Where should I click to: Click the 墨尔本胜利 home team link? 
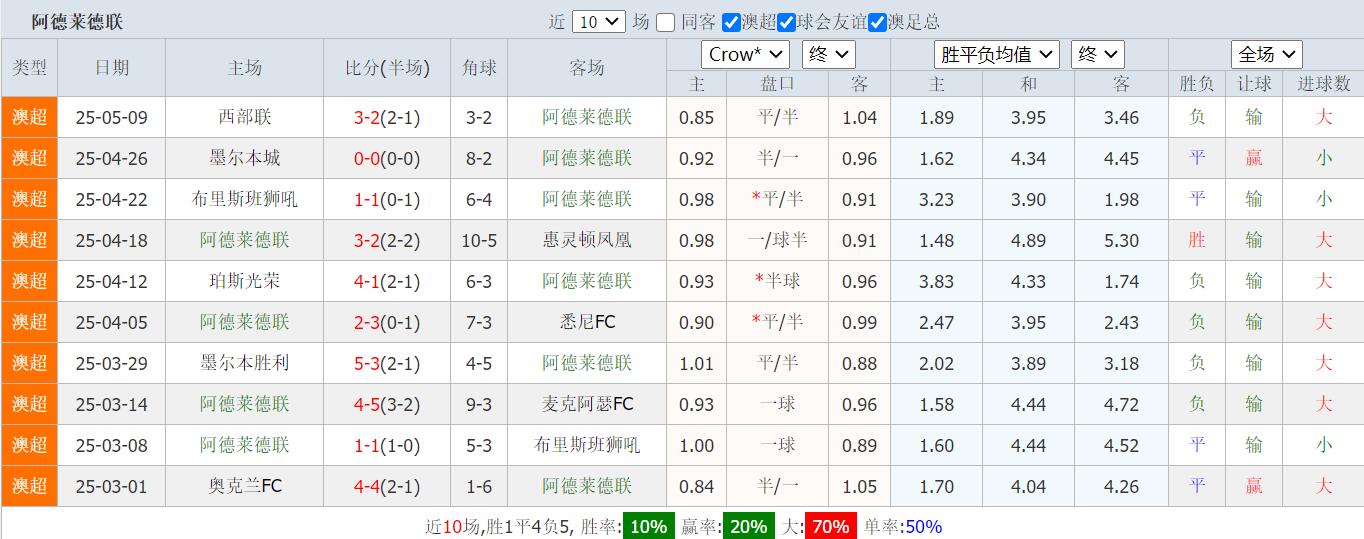coord(245,363)
